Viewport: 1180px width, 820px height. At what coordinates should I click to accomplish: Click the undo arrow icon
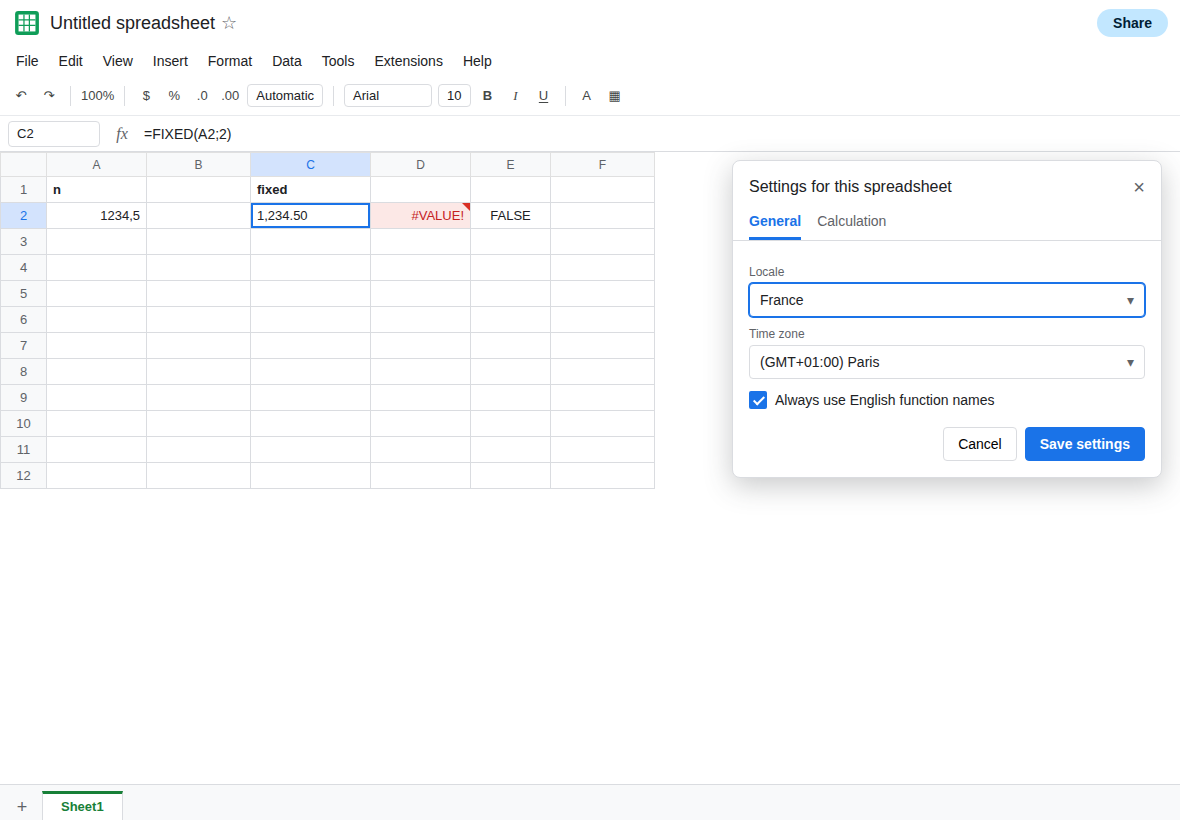pos(21,96)
